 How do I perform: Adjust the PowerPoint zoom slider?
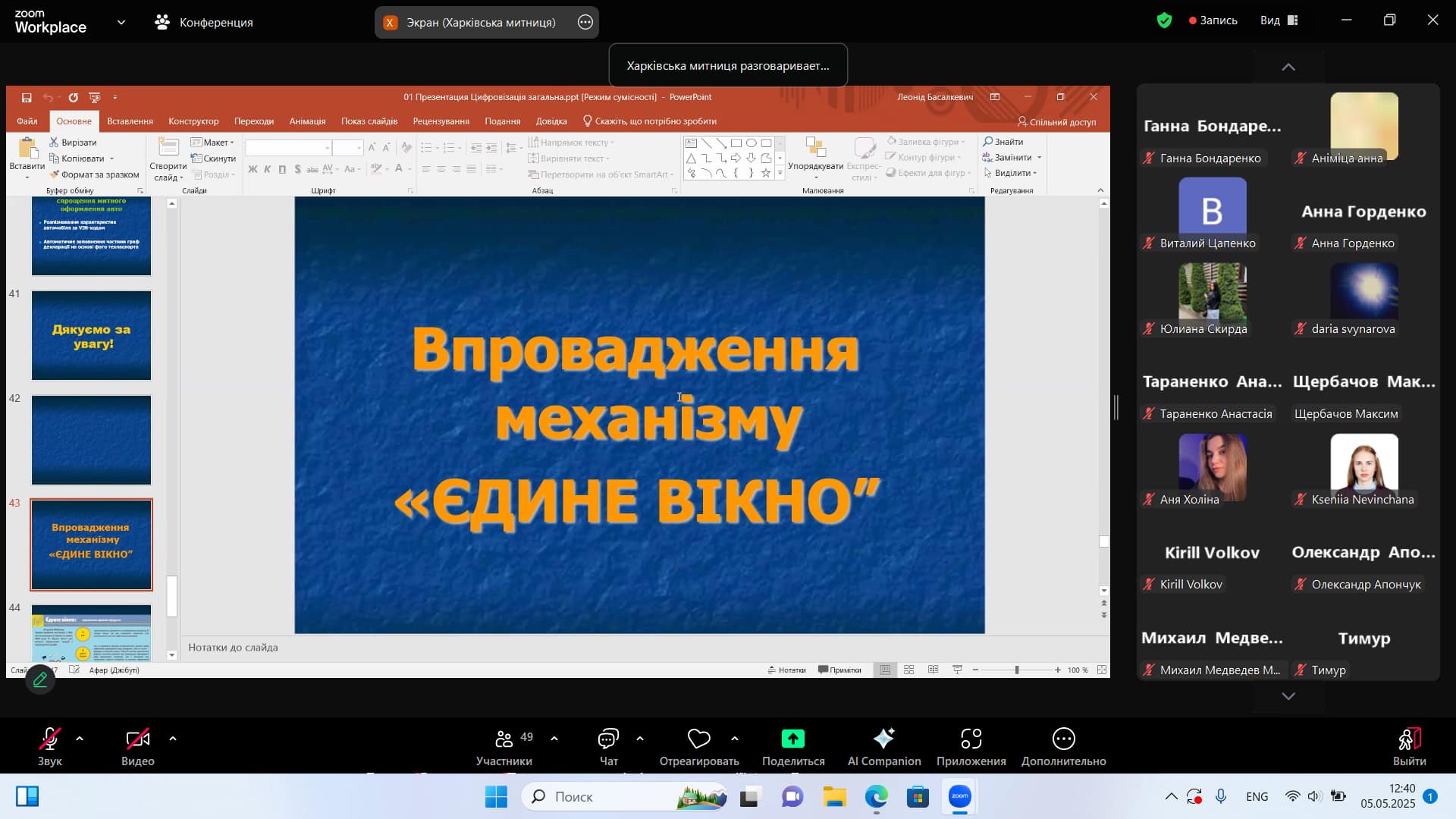1016,670
